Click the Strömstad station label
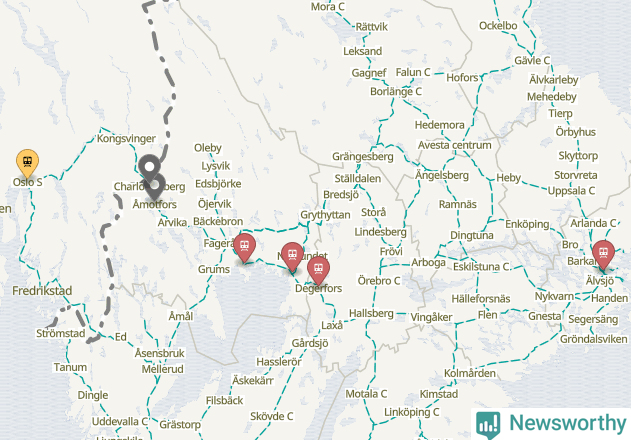Image resolution: width=631 pixels, height=440 pixels. pos(61,333)
